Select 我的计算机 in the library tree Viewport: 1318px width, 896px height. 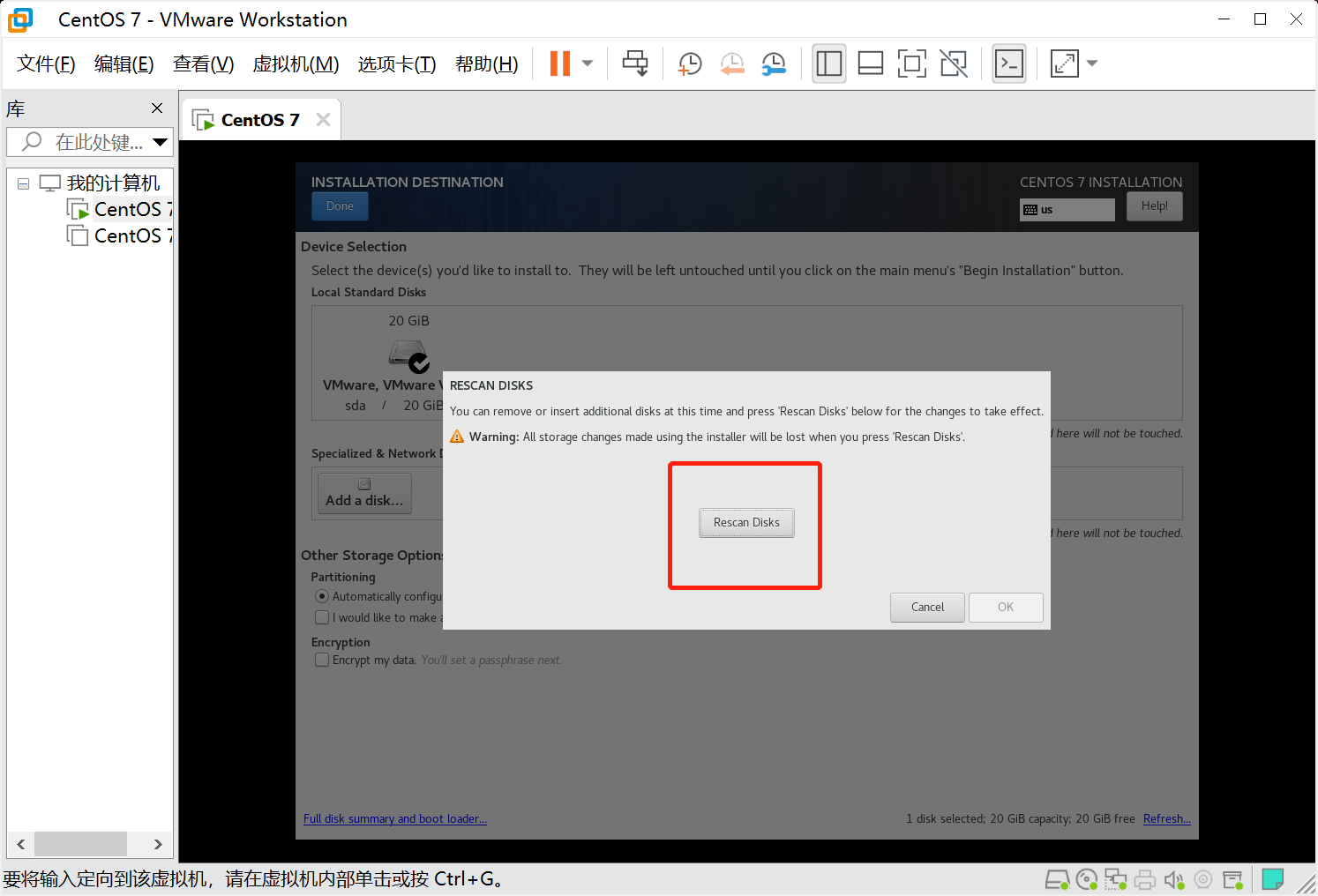coord(113,183)
